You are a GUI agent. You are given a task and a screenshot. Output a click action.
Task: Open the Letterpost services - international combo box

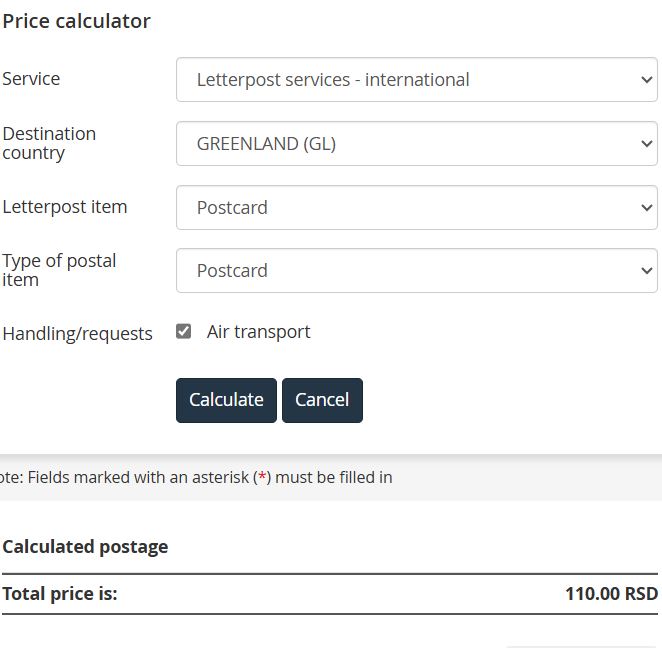point(417,80)
